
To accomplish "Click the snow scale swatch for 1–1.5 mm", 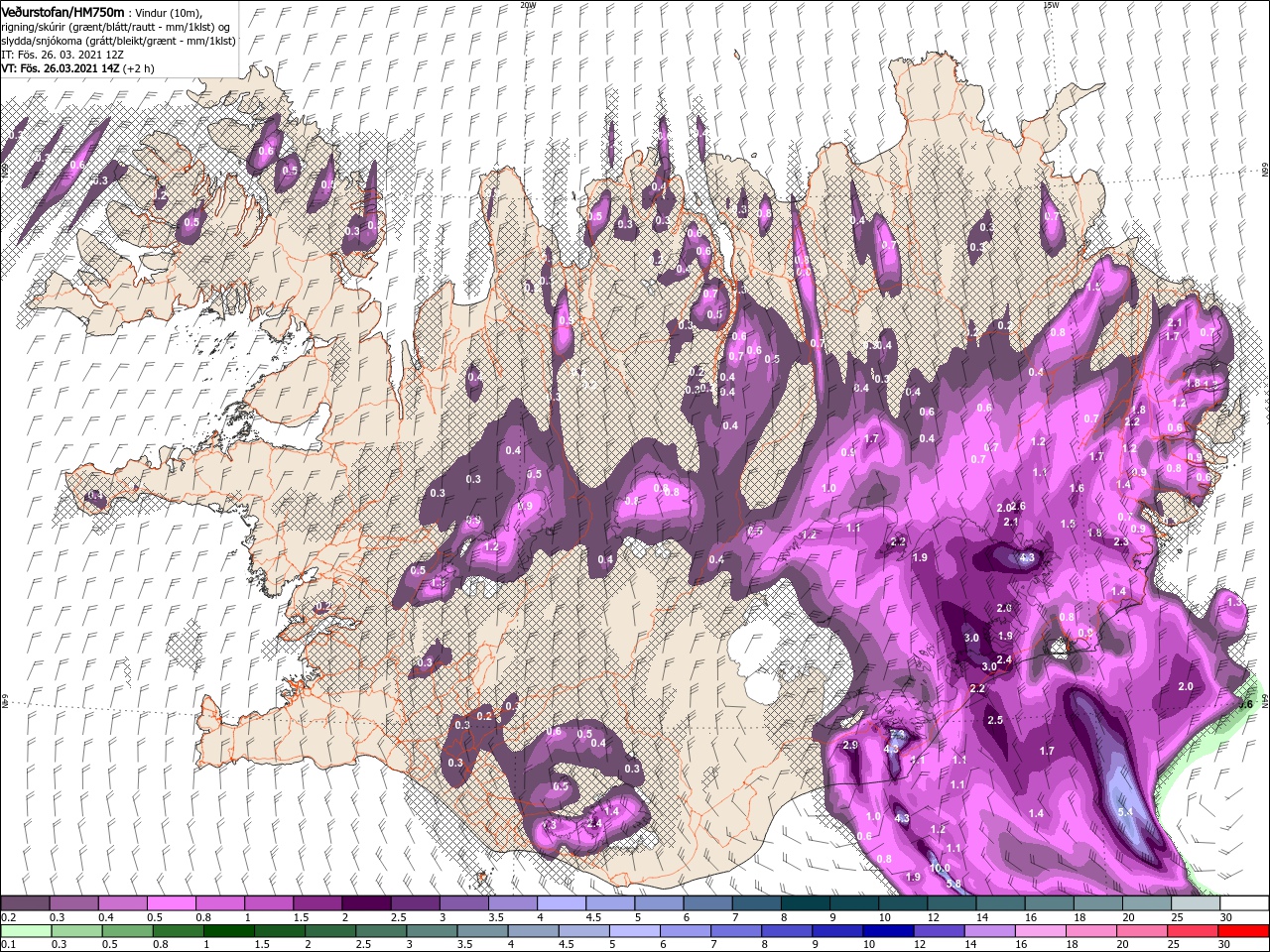I will click(x=269, y=903).
